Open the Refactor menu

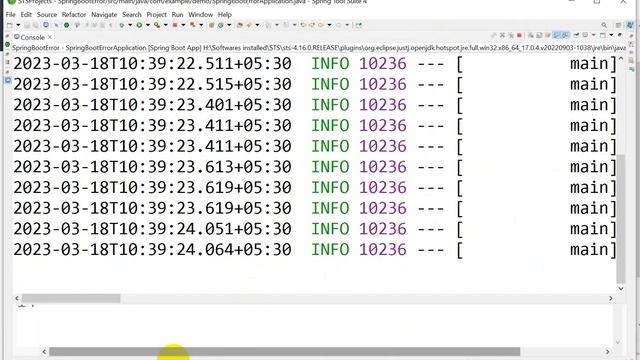pos(74,15)
